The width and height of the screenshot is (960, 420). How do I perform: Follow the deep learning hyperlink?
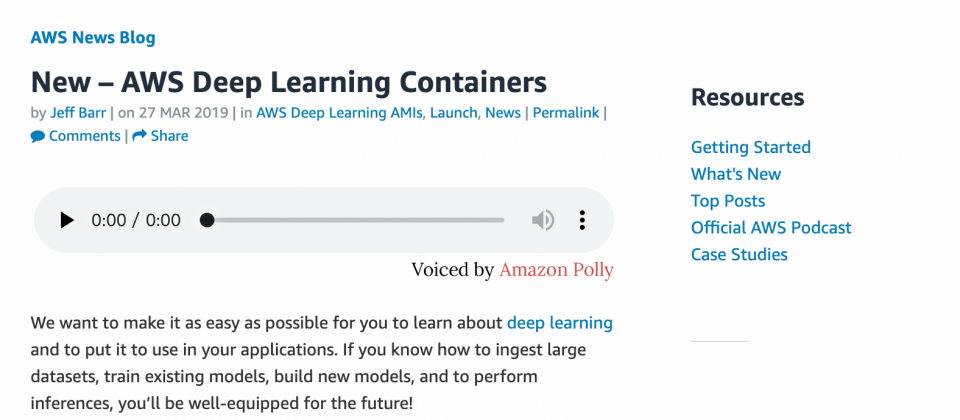[560, 323]
